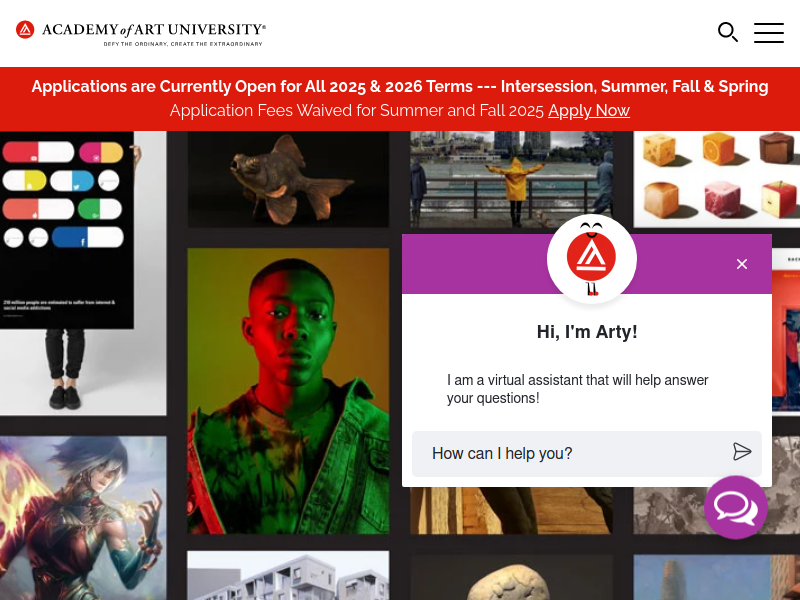
Task: Open the hamburger navigation menu
Action: click(769, 33)
